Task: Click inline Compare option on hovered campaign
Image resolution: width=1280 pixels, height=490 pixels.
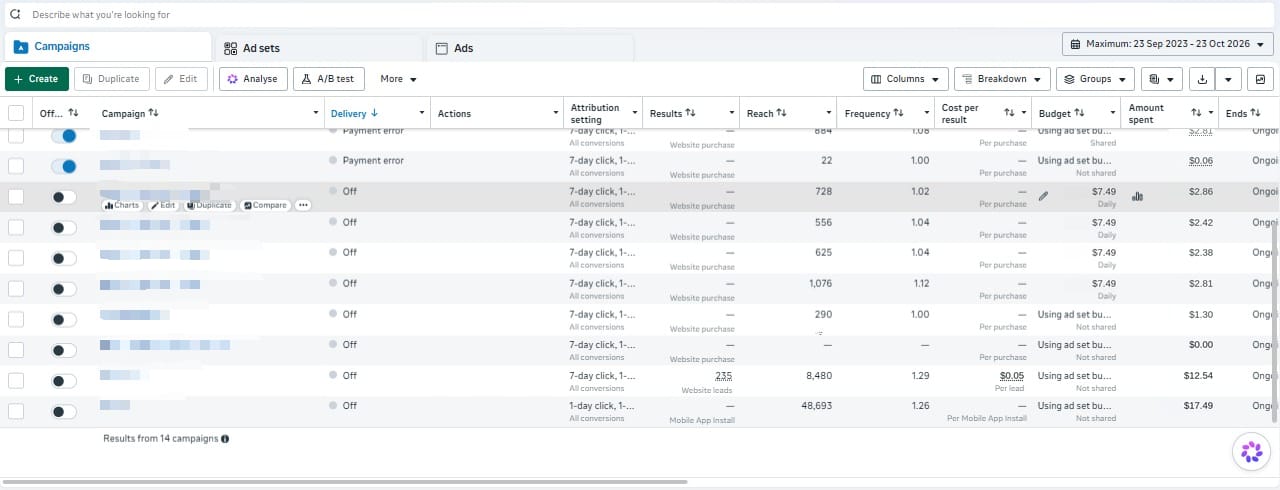Action: point(265,205)
